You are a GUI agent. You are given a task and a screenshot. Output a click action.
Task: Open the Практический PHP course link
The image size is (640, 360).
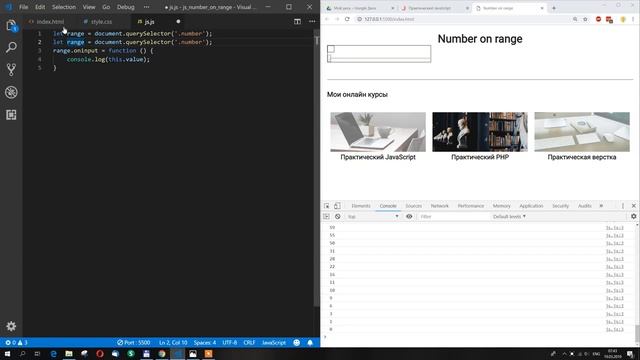480,157
